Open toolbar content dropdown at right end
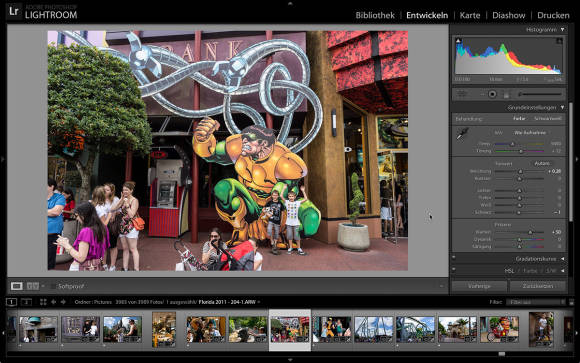This screenshot has height=363, width=580. tap(442, 286)
